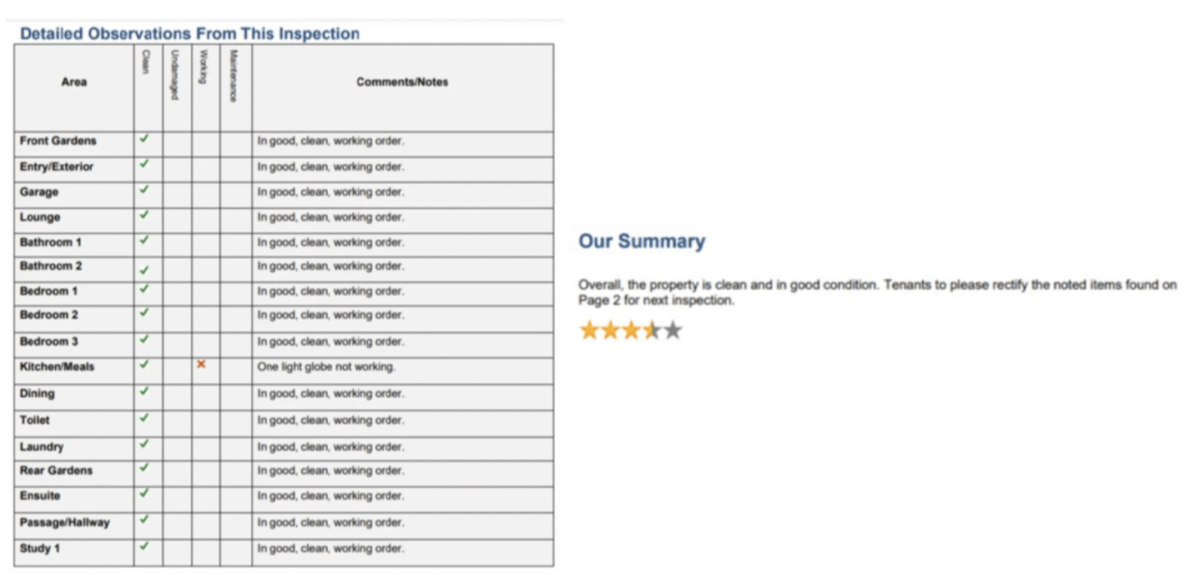Click the Clean check for the Lounge row
The height and width of the screenshot is (577, 1200).
click(144, 215)
